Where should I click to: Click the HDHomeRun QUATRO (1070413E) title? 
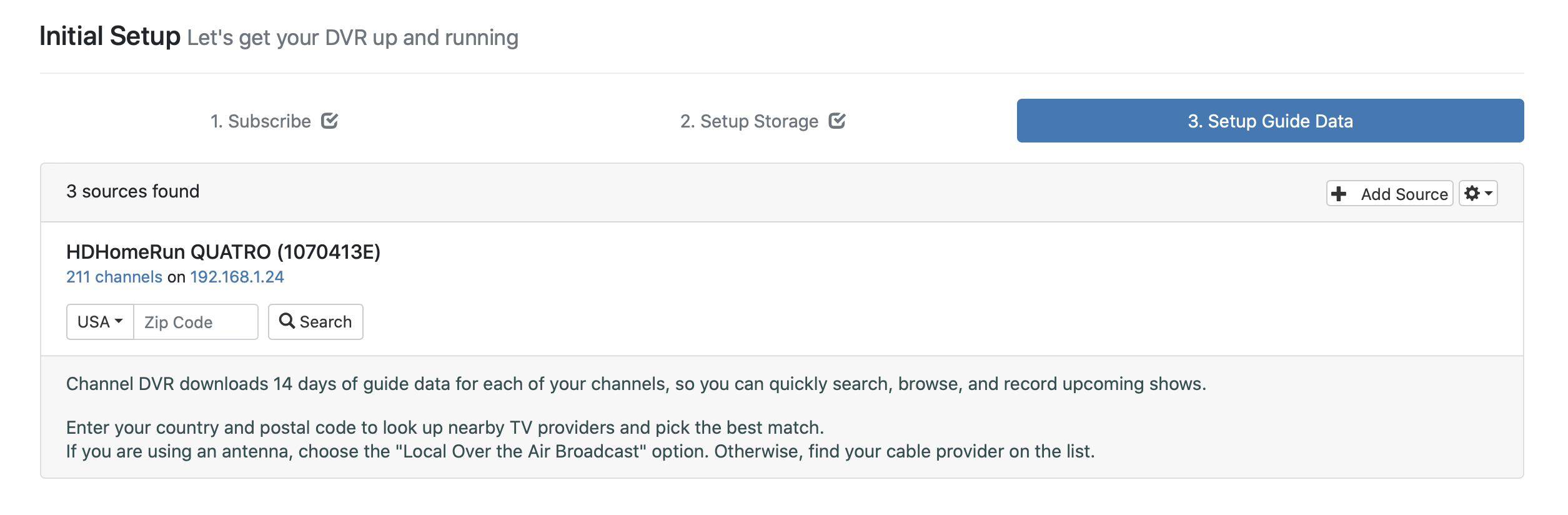[x=223, y=252]
